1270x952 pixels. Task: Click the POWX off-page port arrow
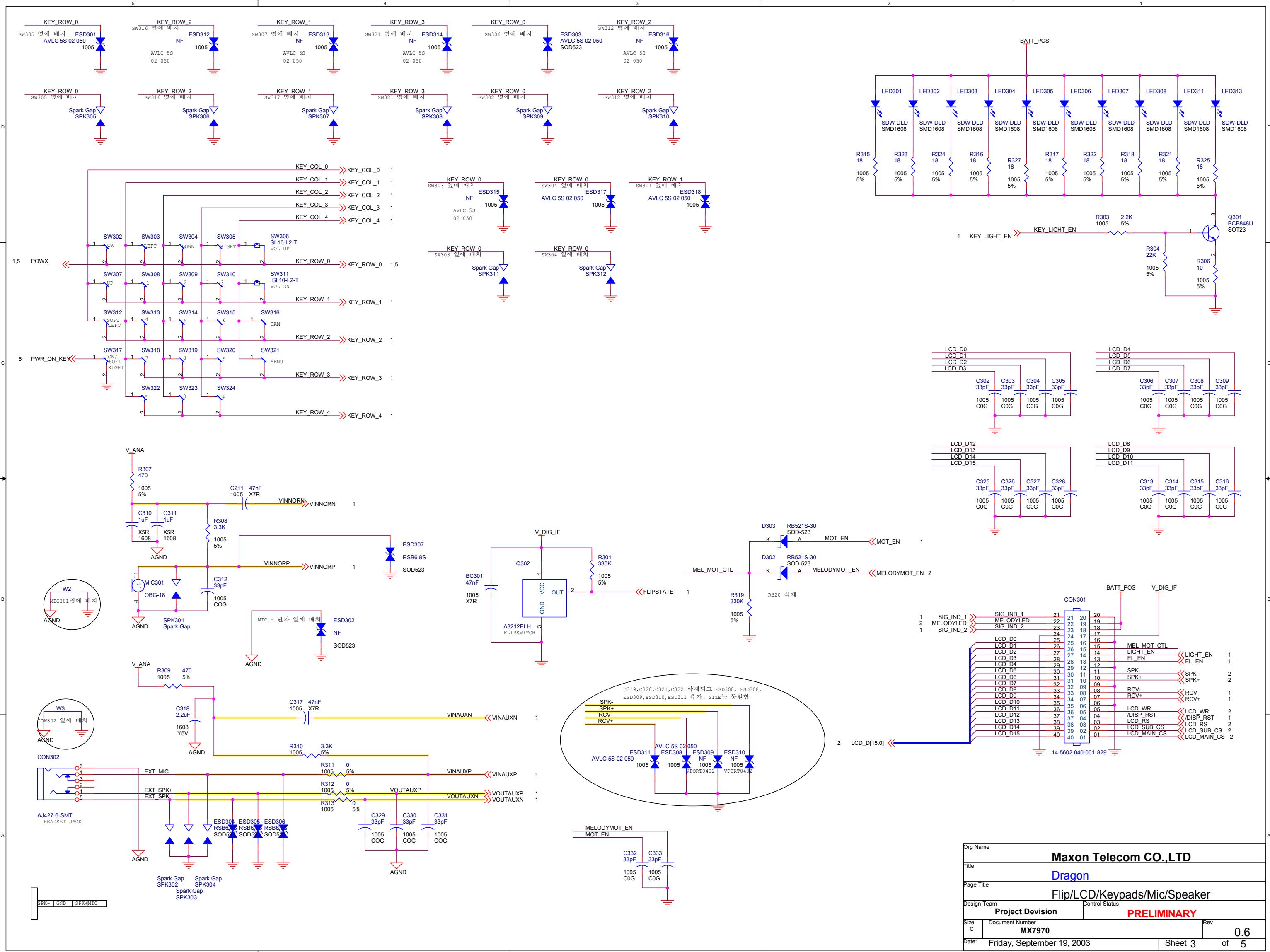pyautogui.click(x=67, y=264)
